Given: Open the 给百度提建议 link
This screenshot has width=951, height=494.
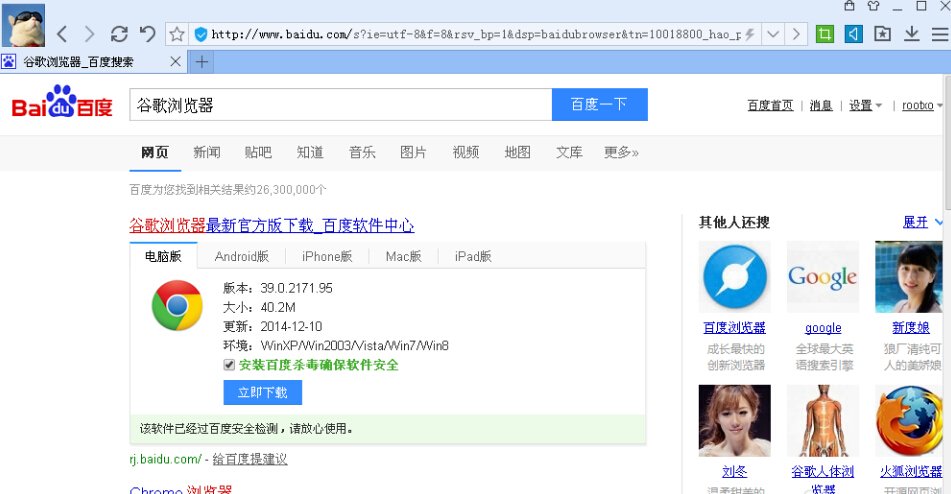Looking at the screenshot, I should (250, 459).
